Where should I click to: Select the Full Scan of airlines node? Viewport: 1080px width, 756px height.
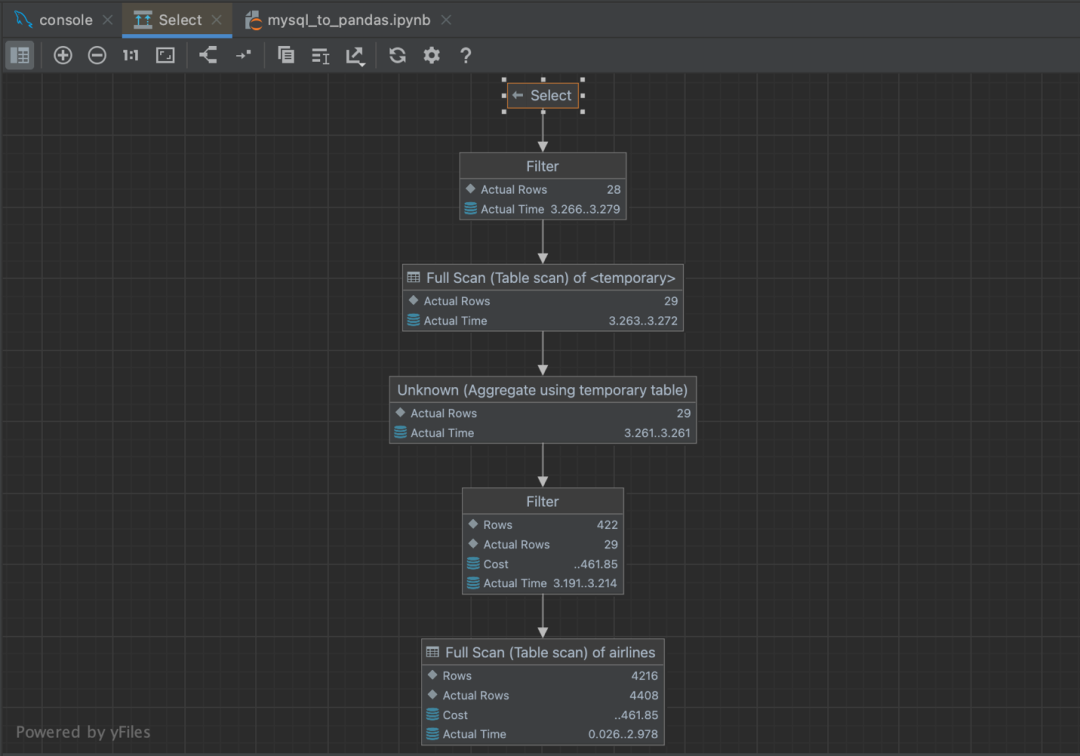point(543,691)
